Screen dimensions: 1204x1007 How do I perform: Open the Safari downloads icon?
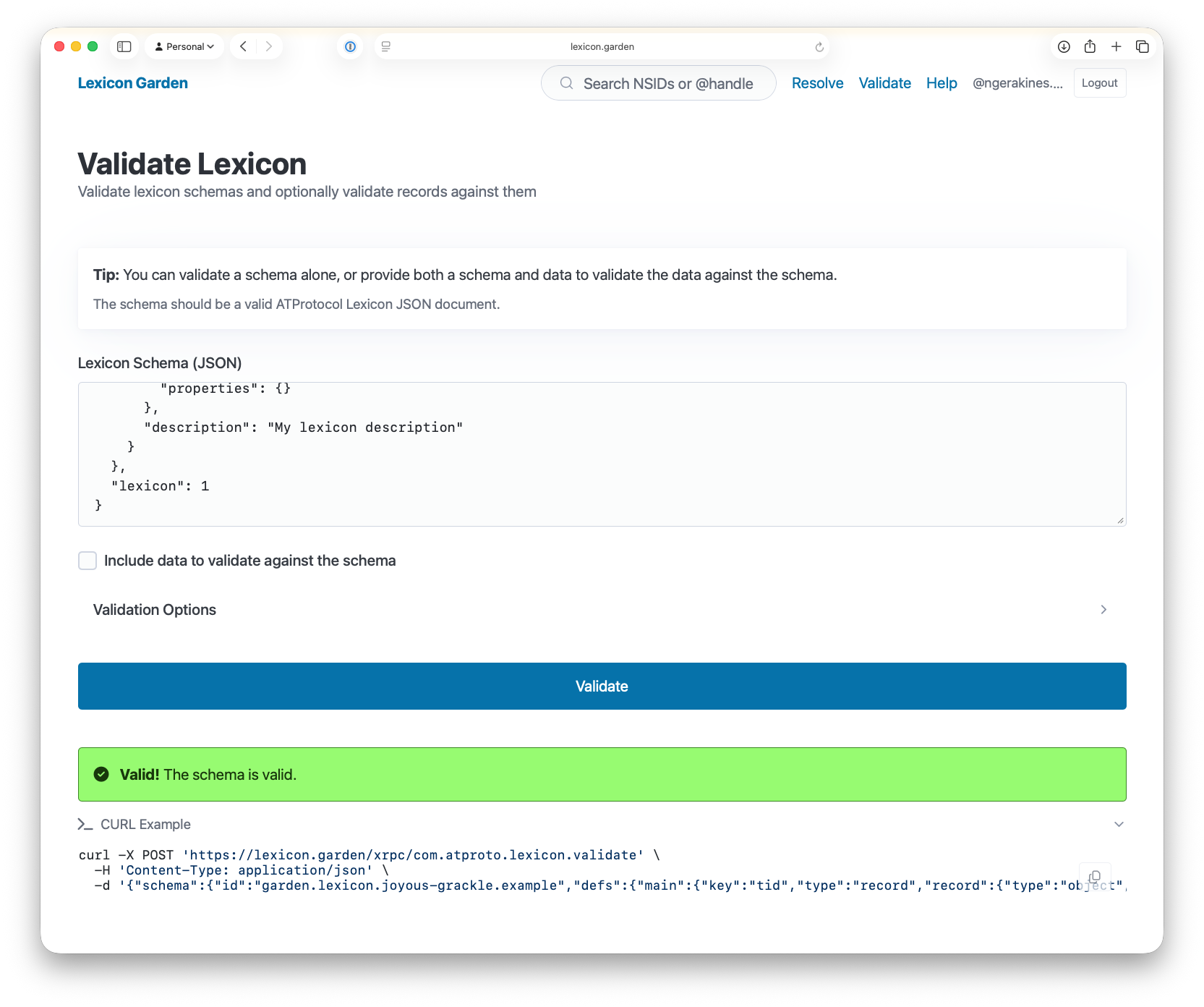click(x=1064, y=46)
